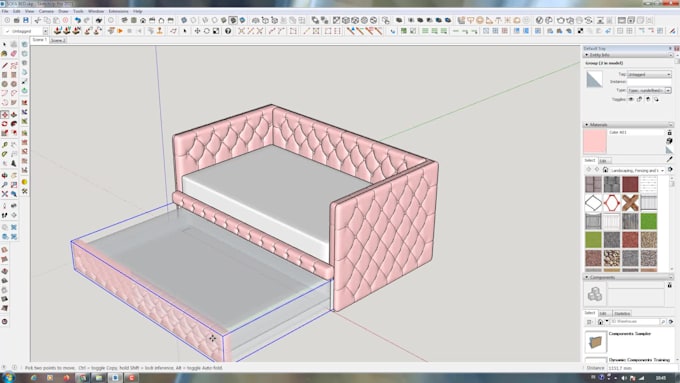
Task: Open the Components navigation dropdown arrow
Action: tap(607, 321)
